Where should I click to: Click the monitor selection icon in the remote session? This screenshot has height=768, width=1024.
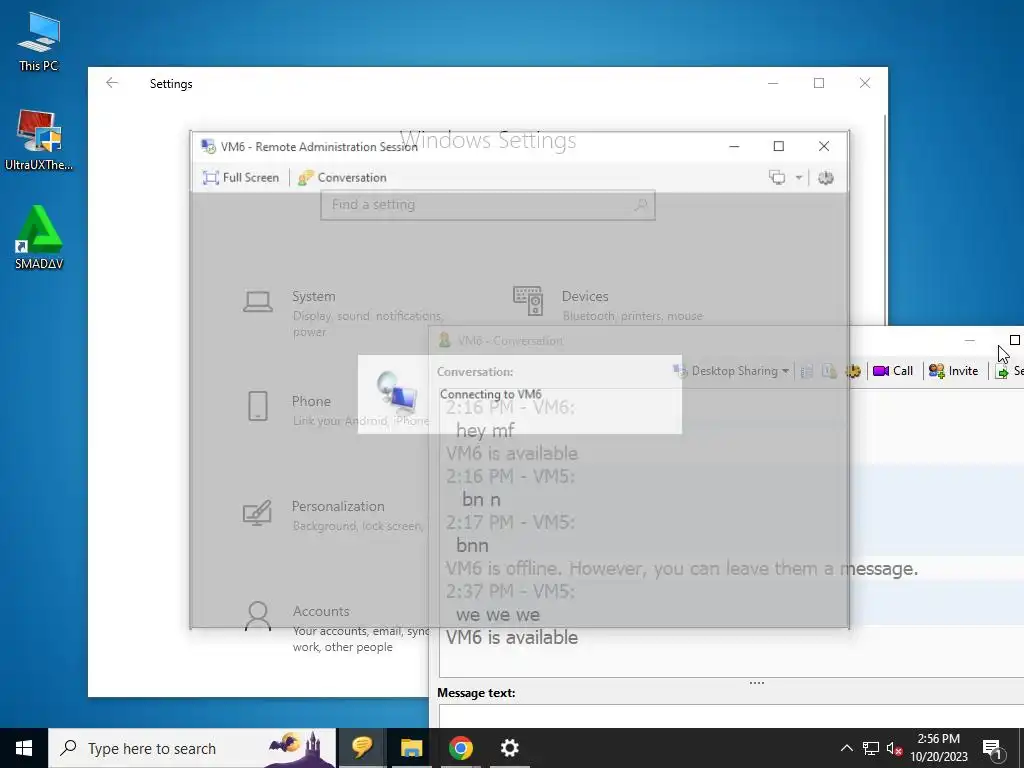coord(777,178)
